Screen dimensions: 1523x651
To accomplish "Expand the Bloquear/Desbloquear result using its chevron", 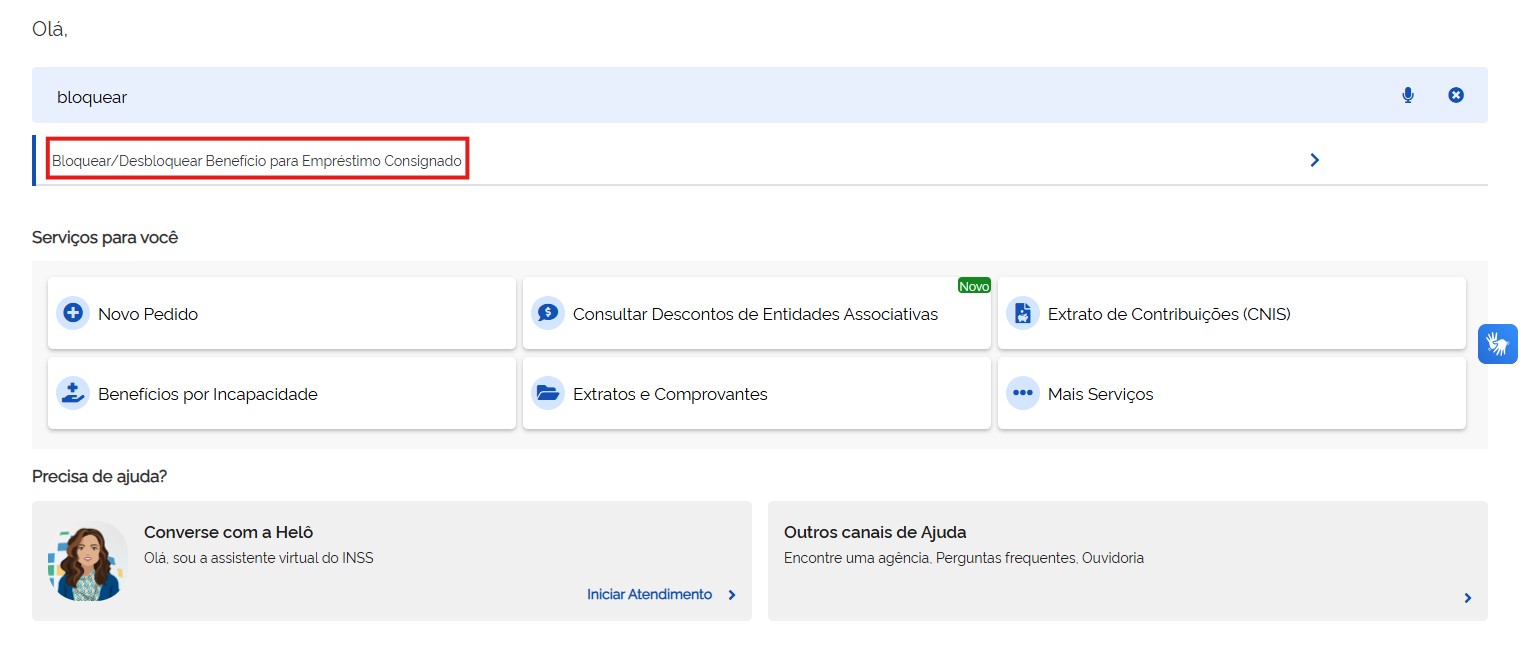I will click(1315, 160).
